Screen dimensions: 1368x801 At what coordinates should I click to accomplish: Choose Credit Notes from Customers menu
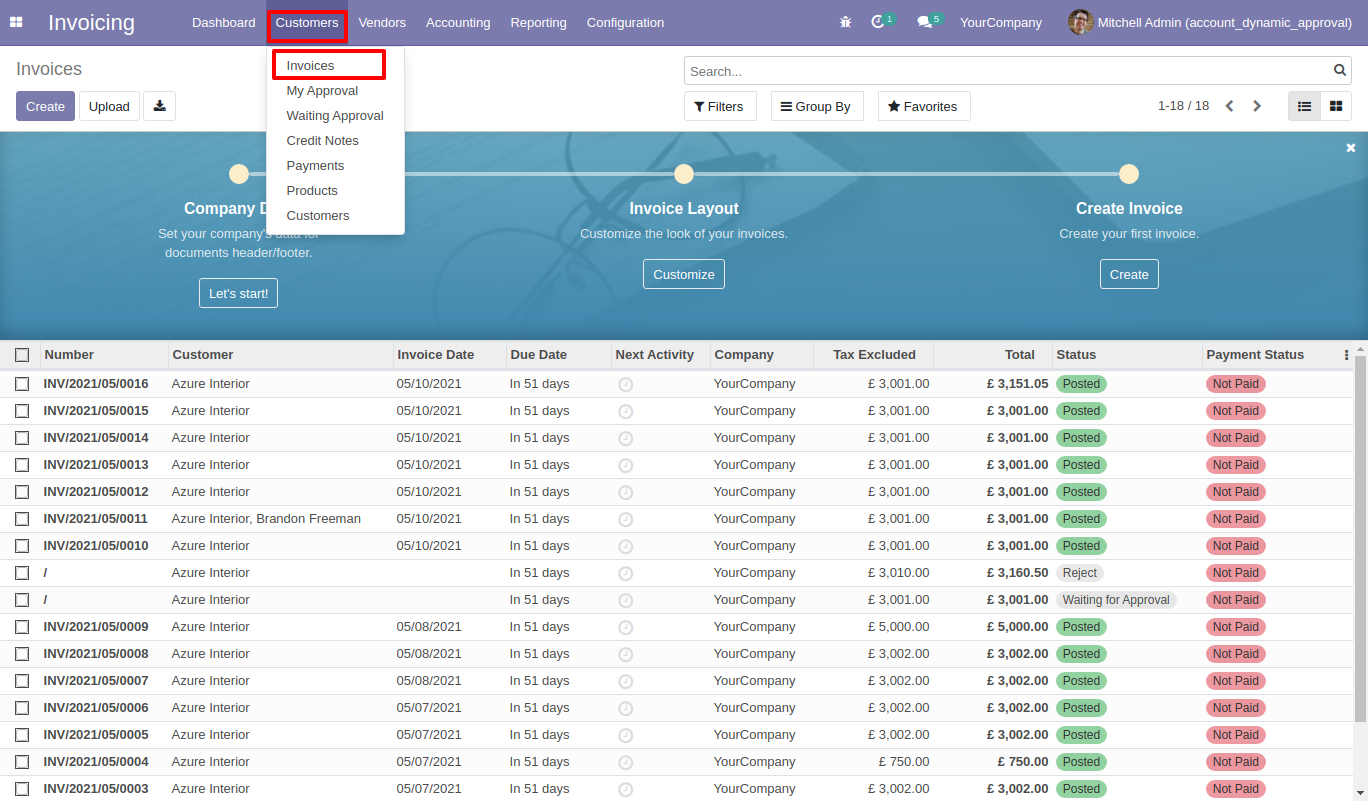pos(322,141)
